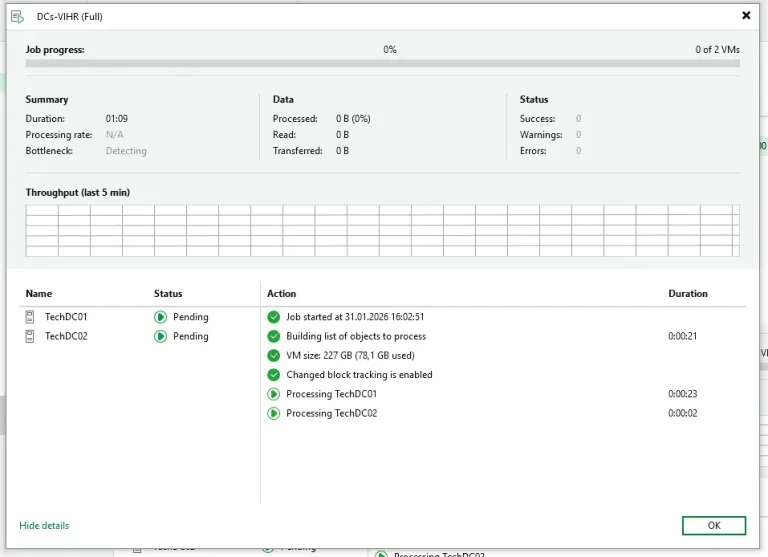Click the pending status icon for TechDC01

click(160, 317)
